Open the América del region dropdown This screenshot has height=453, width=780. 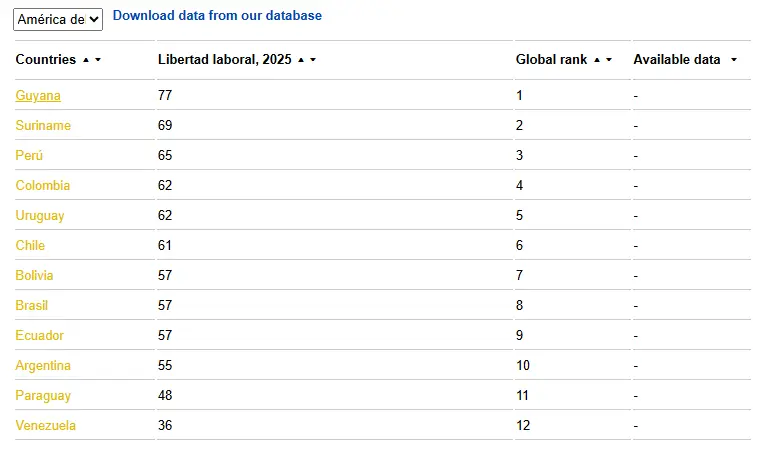[58, 19]
